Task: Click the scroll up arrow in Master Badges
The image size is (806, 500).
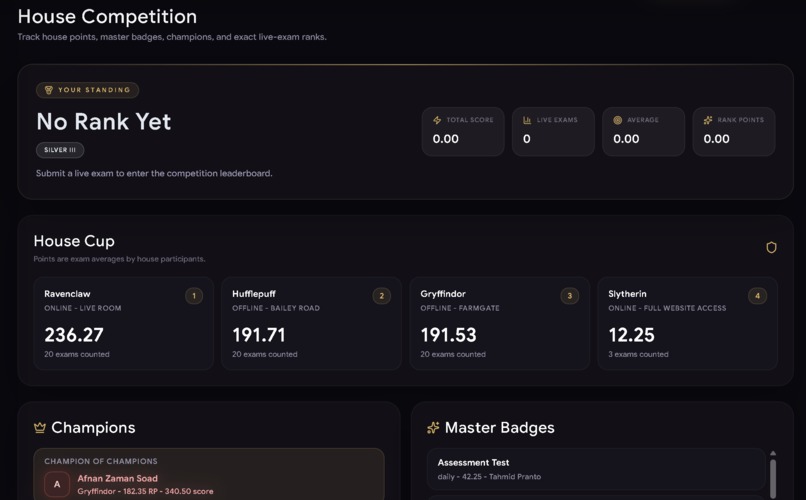Action: [773, 453]
